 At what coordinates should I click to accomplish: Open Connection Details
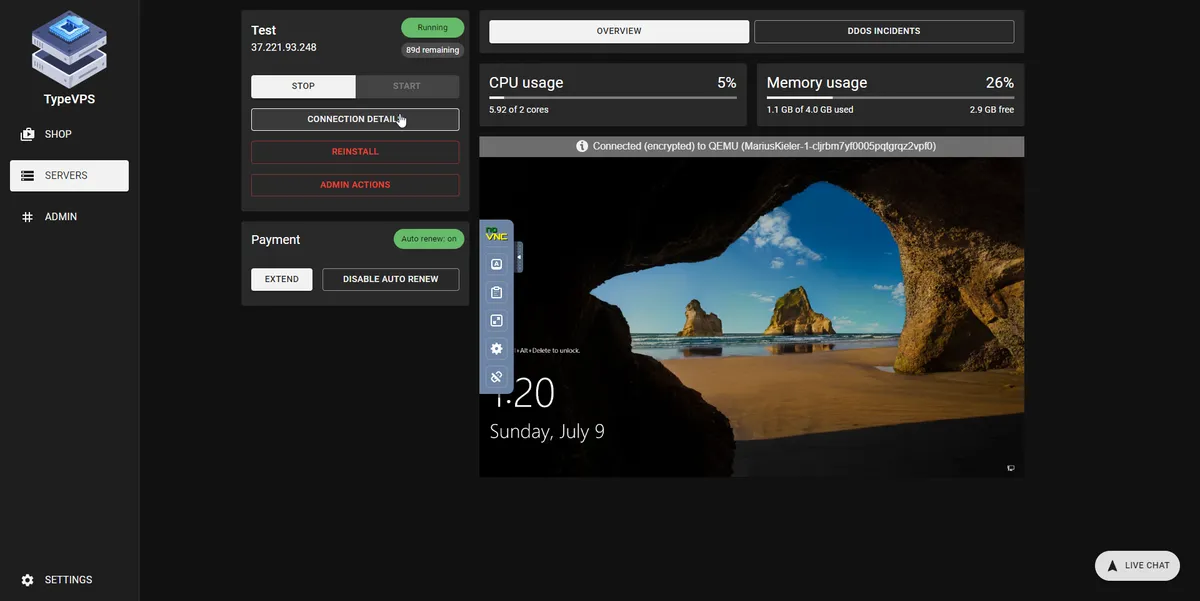355,119
